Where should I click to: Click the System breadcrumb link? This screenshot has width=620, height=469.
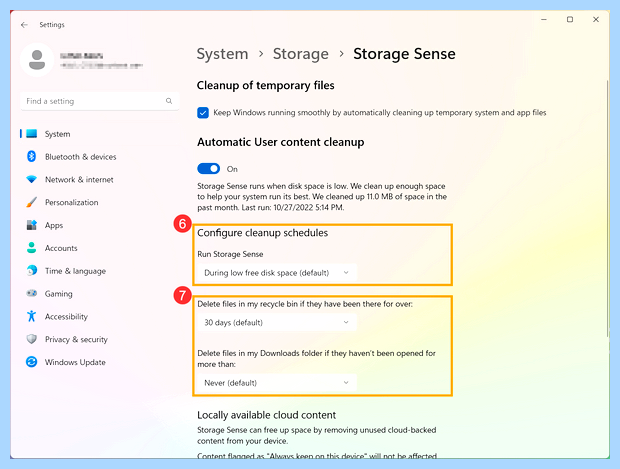[x=223, y=54]
